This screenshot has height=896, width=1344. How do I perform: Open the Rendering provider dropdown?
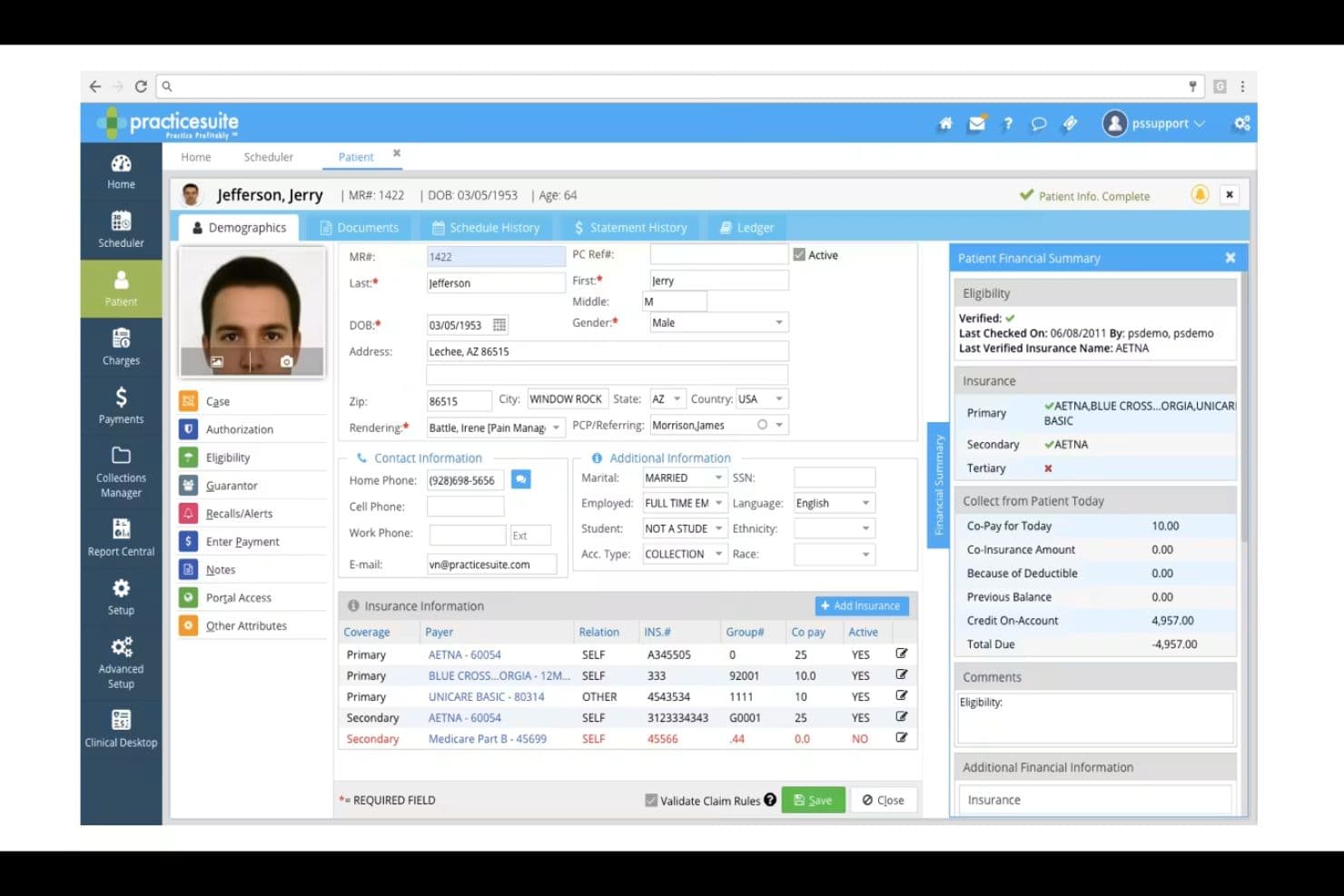pyautogui.click(x=496, y=428)
